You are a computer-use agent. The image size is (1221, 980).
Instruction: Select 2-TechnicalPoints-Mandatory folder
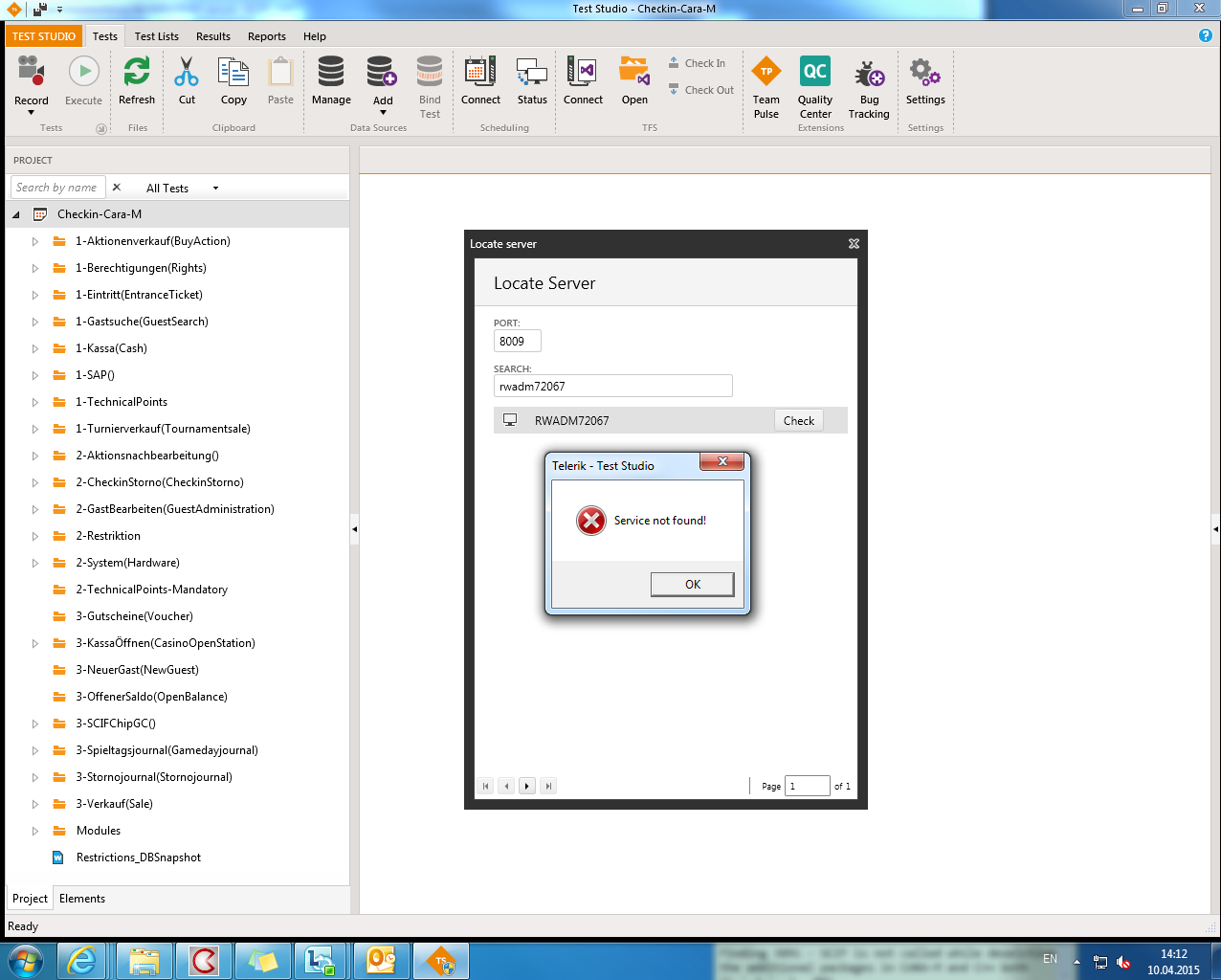[151, 590]
